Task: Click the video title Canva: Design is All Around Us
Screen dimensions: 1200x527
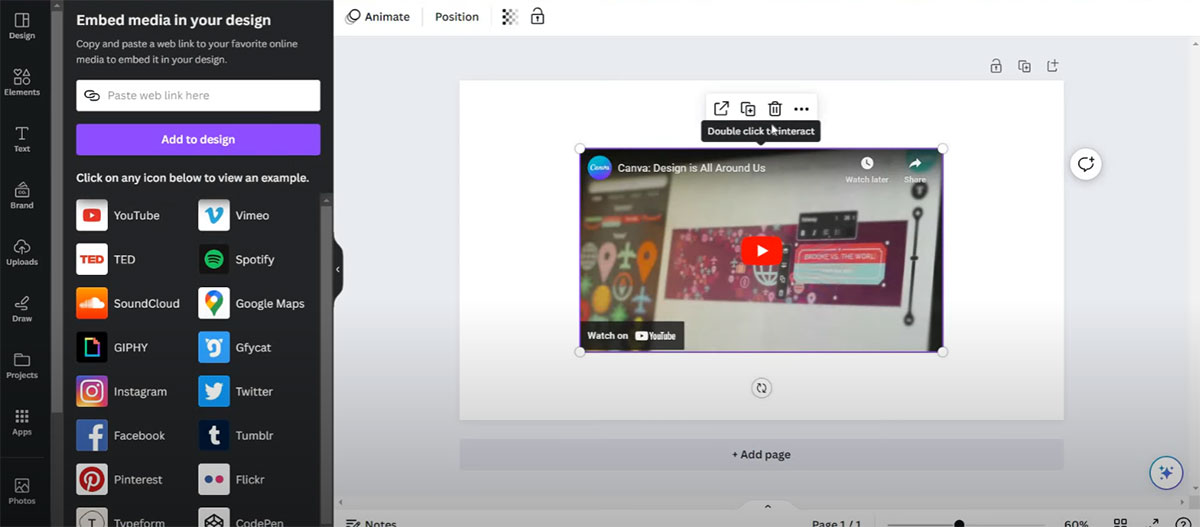Action: click(x=691, y=168)
